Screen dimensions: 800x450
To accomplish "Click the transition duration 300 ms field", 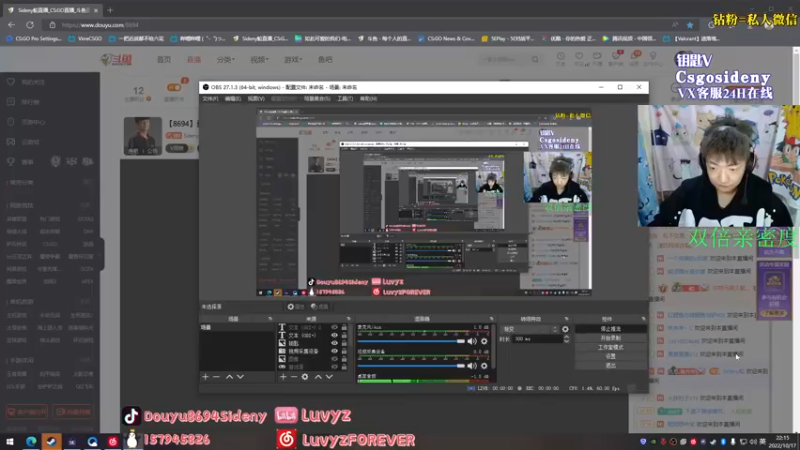I will (537, 339).
